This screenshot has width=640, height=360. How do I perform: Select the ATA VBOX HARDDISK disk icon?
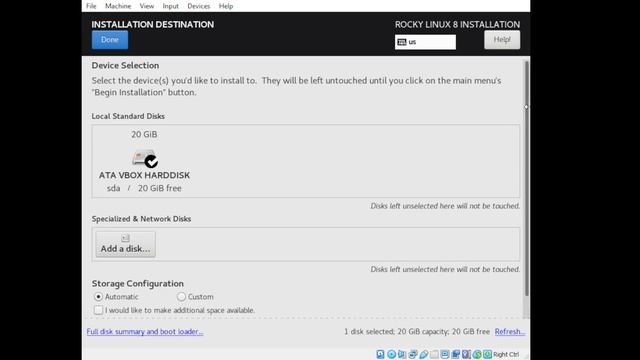pos(144,159)
